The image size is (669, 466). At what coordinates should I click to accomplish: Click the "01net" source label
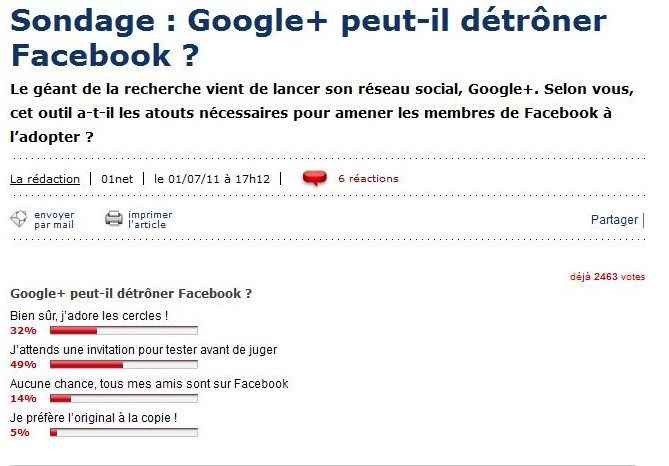[118, 179]
